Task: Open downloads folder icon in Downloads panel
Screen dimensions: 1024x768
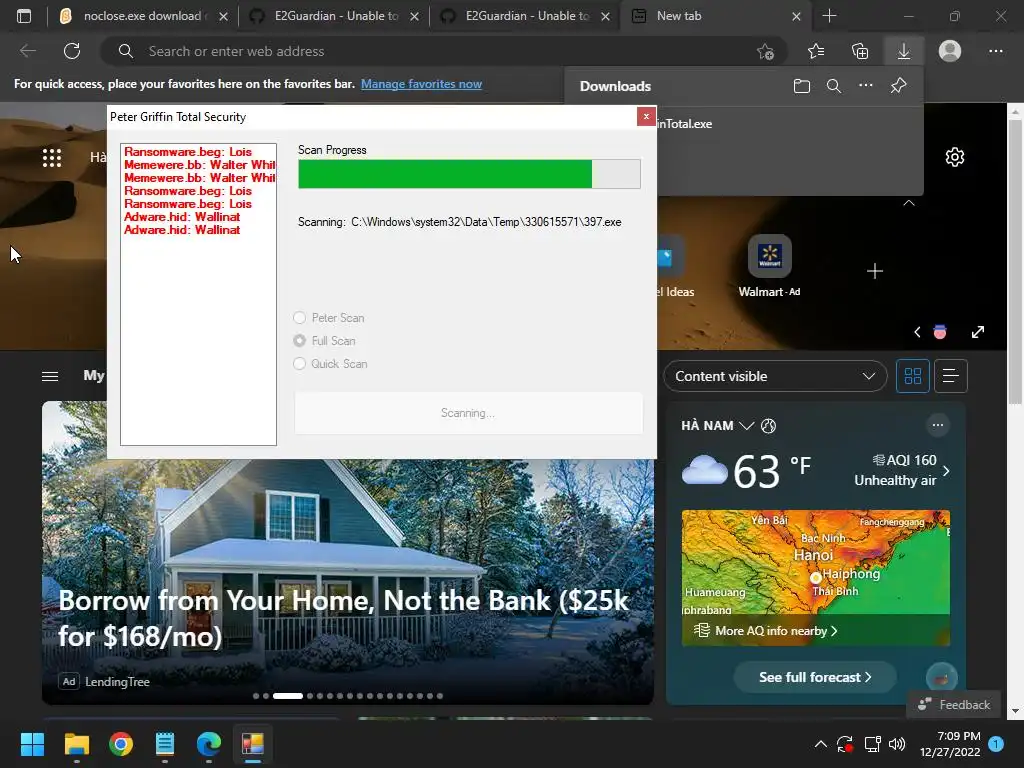Action: click(802, 86)
